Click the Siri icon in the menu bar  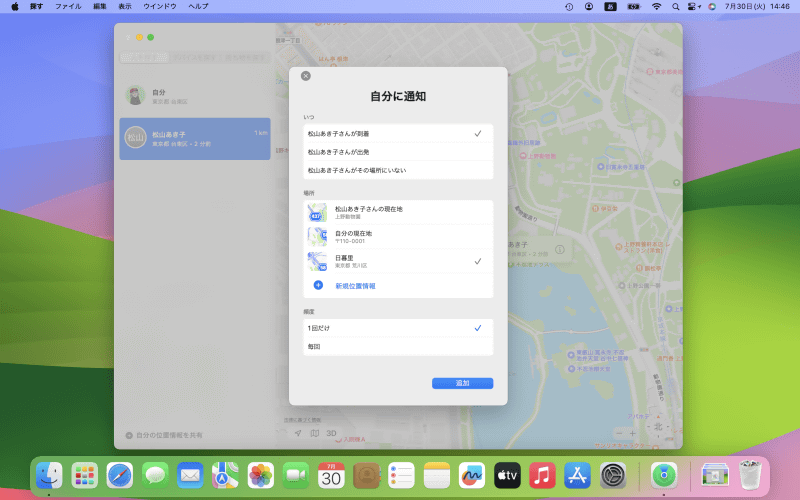712,7
